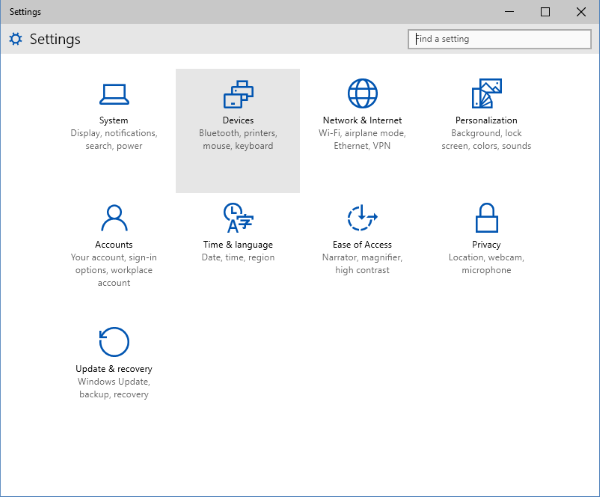Click 'Background, lock screen, colors, sounds' description
The width and height of the screenshot is (600, 497).
[486, 139]
